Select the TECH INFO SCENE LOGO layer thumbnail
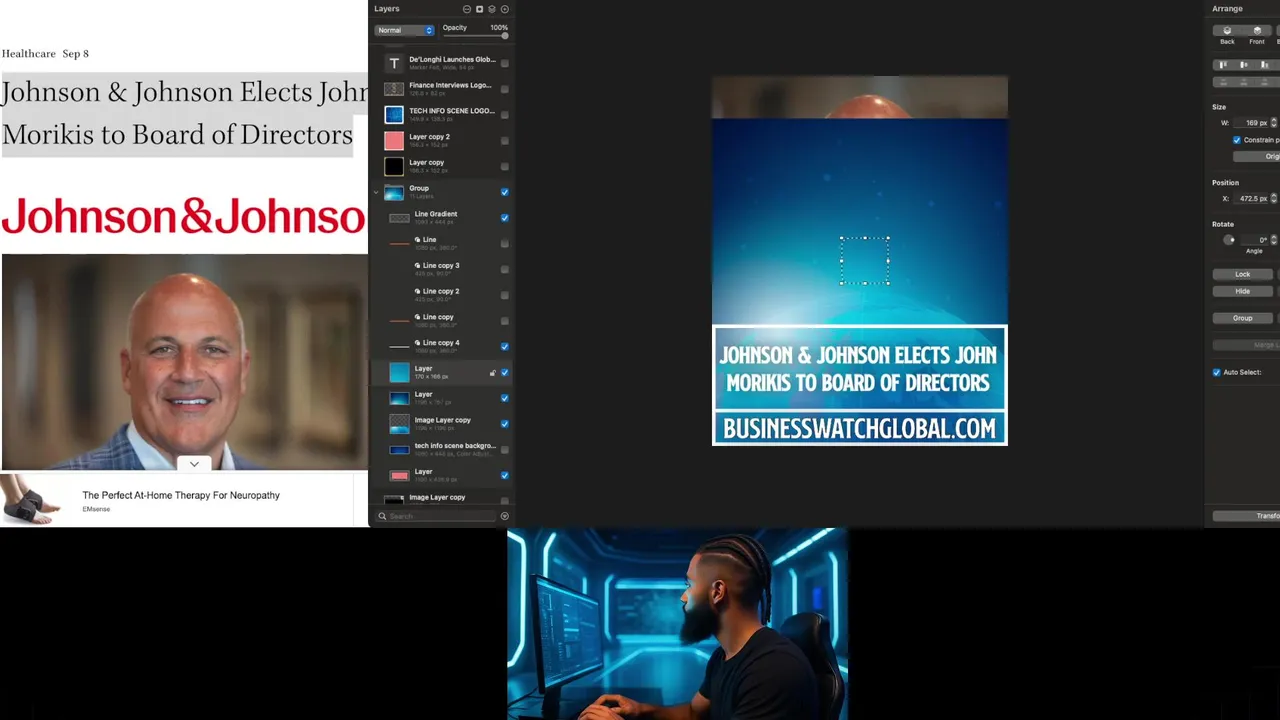This screenshot has width=1280, height=720. point(394,115)
